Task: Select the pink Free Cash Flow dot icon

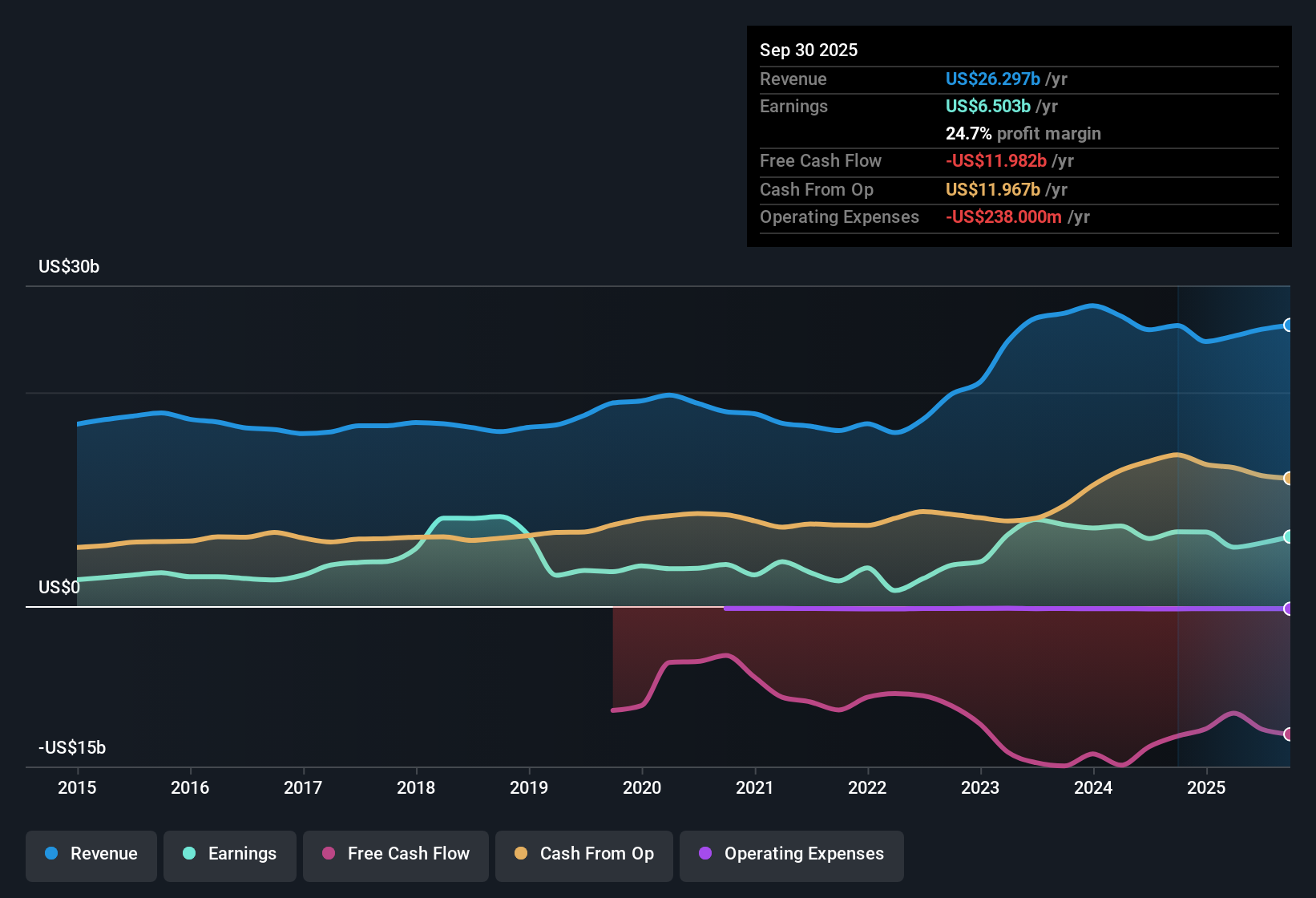Action: click(328, 854)
